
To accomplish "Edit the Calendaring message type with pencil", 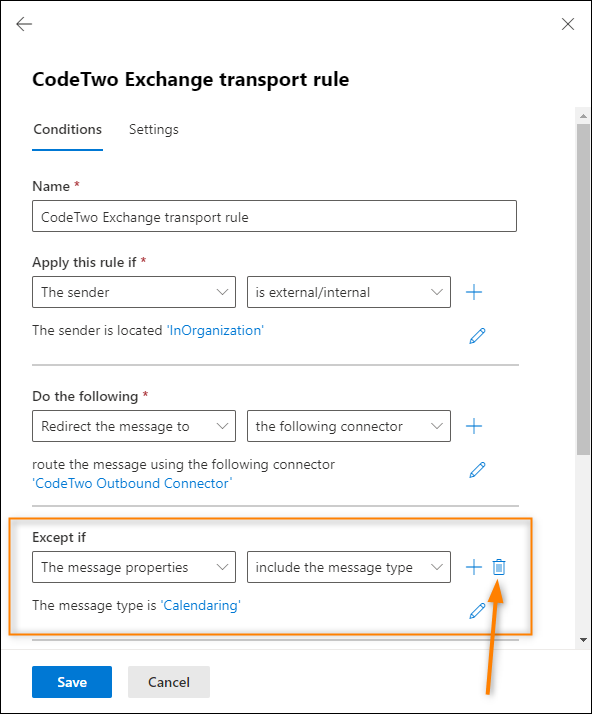I will pyautogui.click(x=477, y=611).
